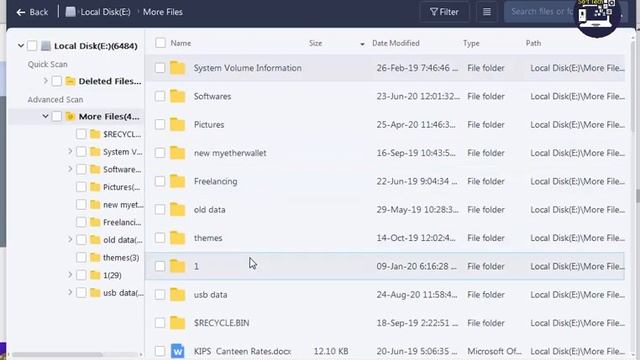The height and width of the screenshot is (360, 640).
Task: Select themes(3) folder in tree
Action: click(x=121, y=258)
